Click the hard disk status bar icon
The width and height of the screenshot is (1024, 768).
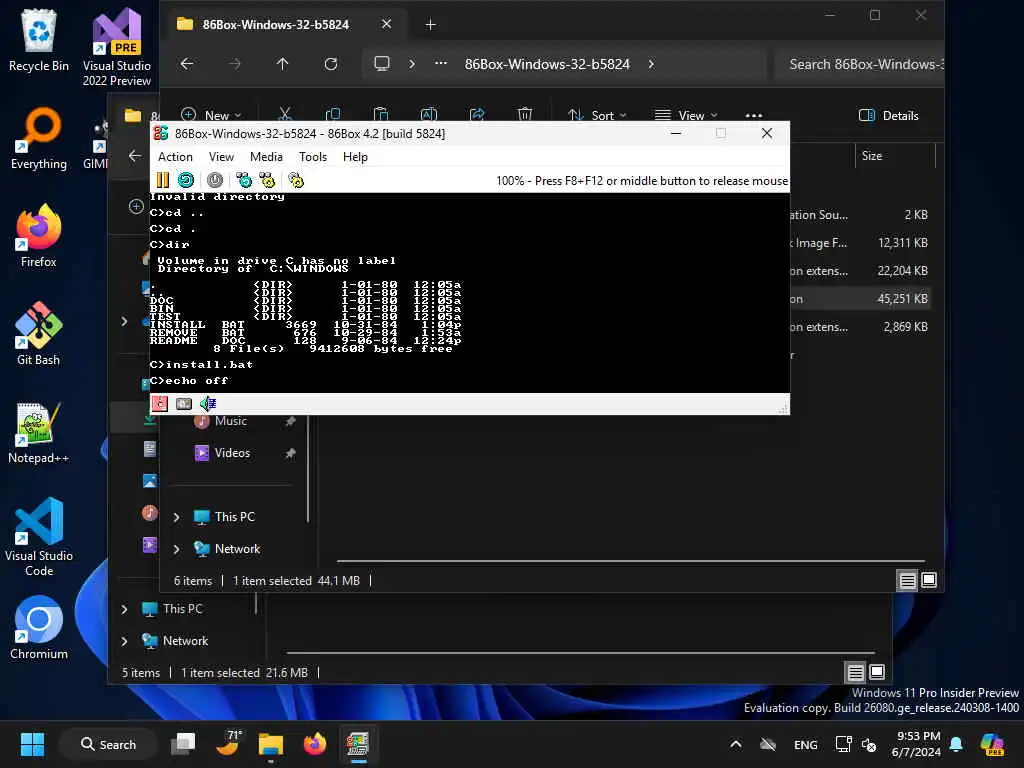tap(184, 404)
